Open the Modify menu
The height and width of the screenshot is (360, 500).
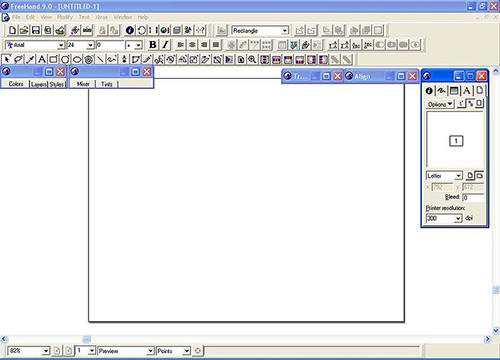(65, 17)
